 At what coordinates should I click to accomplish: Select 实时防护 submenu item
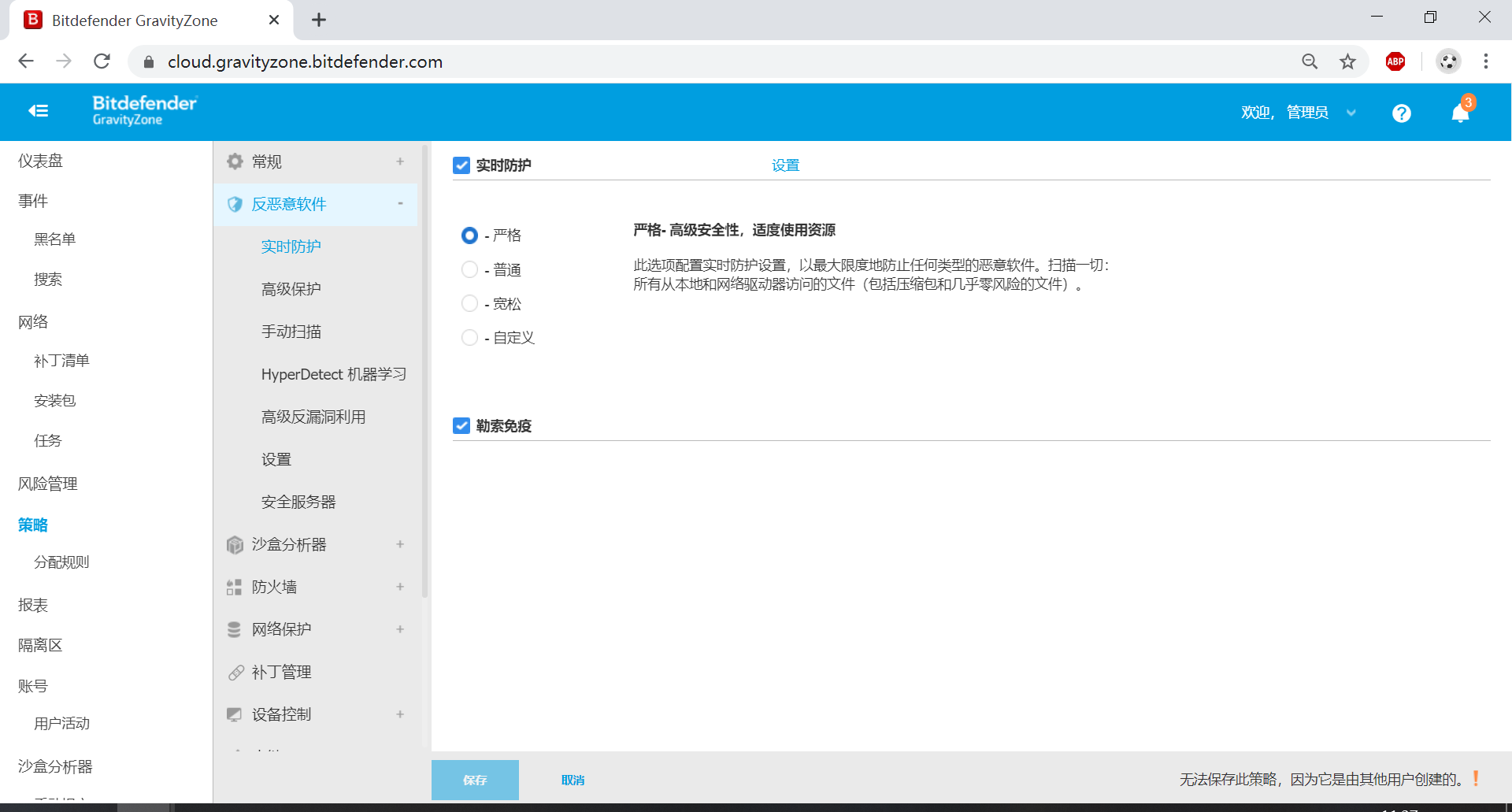(x=291, y=247)
